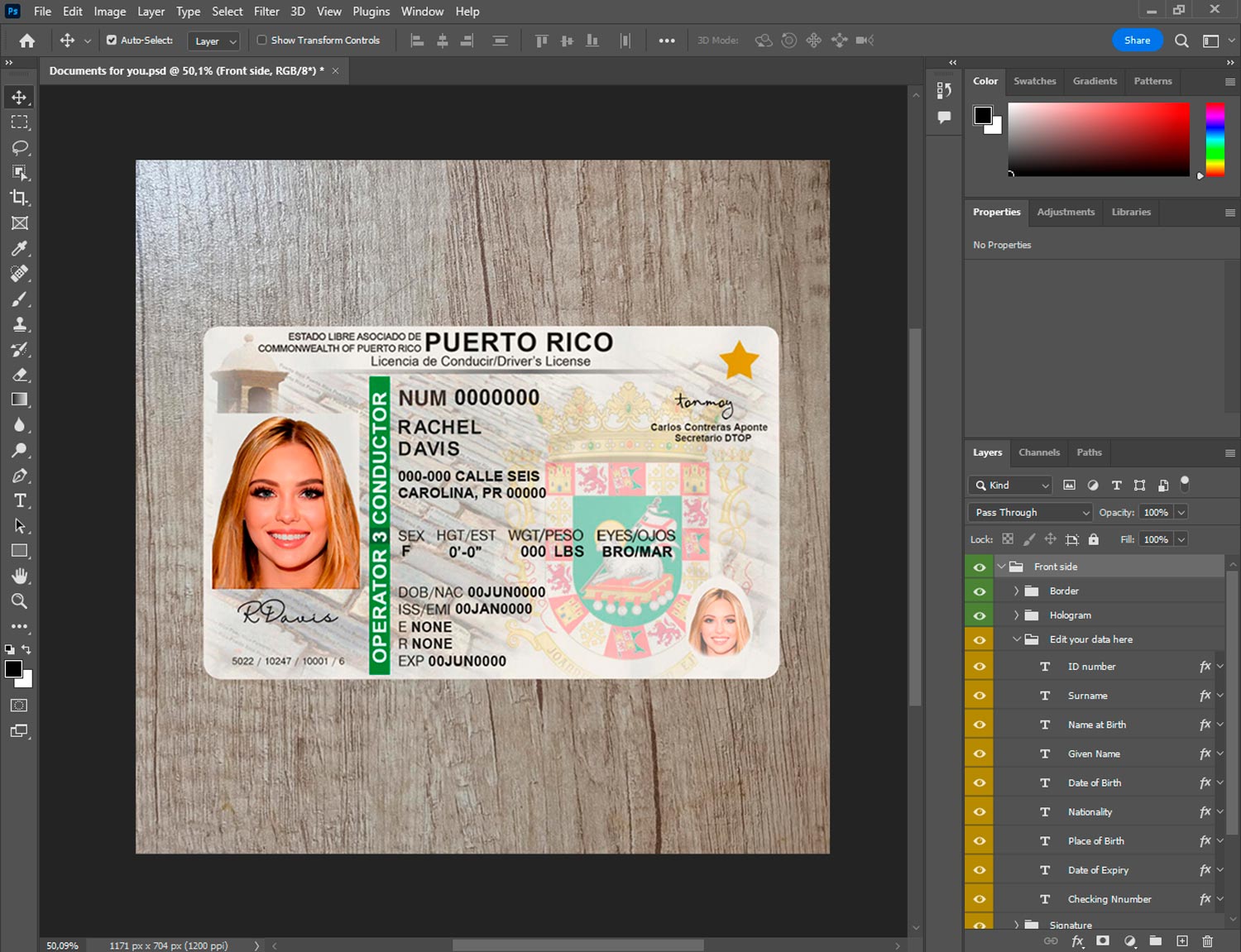The image size is (1241, 952).
Task: Open the Kind filter dropdown in Layers
Action: click(x=1010, y=486)
